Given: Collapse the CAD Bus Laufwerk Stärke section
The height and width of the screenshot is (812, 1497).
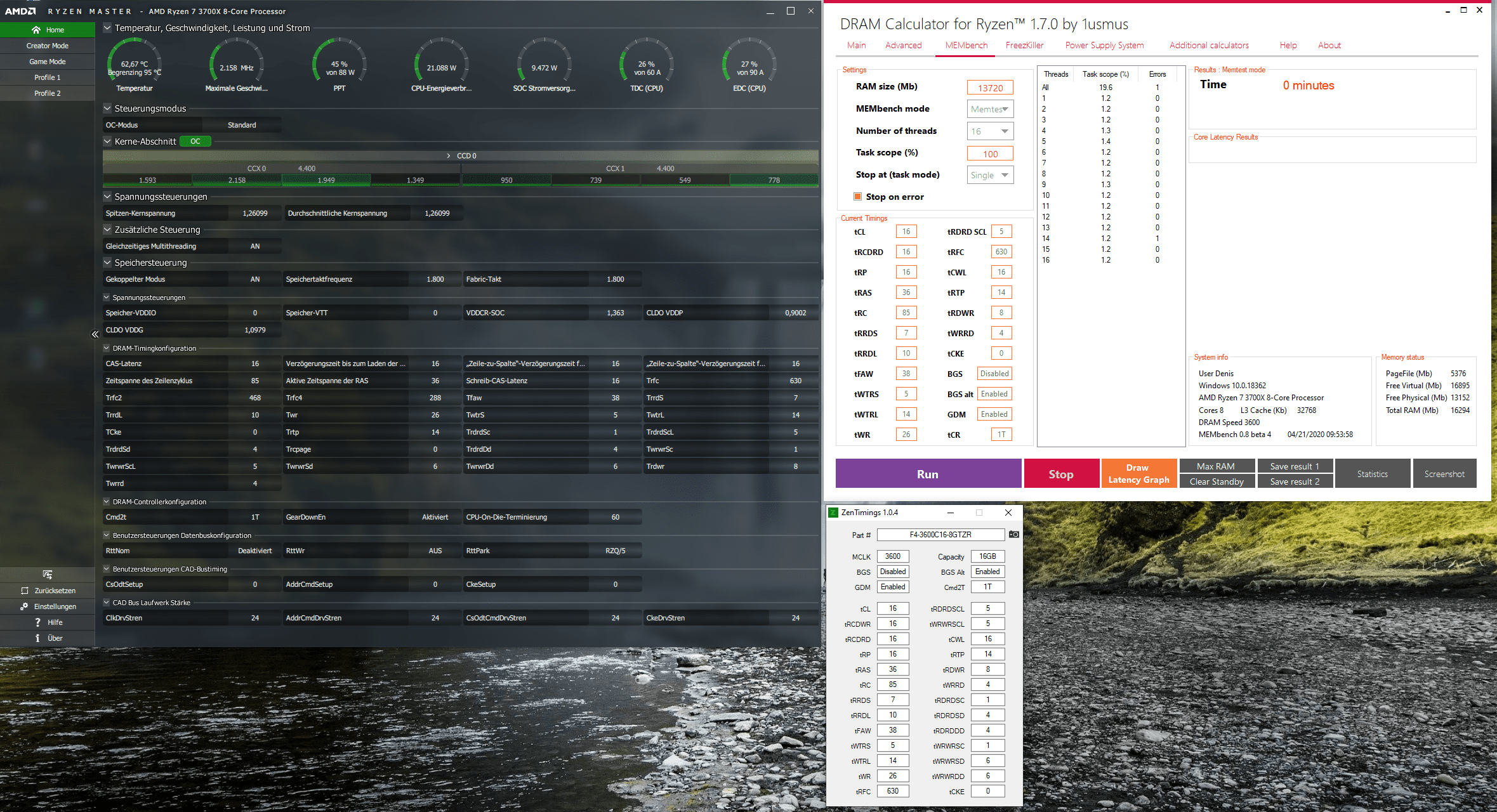Looking at the screenshot, I should 107,603.
